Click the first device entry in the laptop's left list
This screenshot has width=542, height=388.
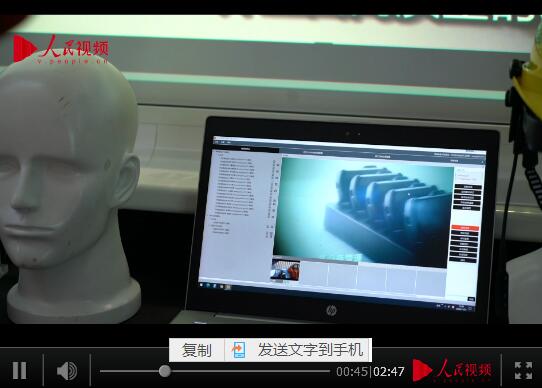pyautogui.click(x=235, y=159)
